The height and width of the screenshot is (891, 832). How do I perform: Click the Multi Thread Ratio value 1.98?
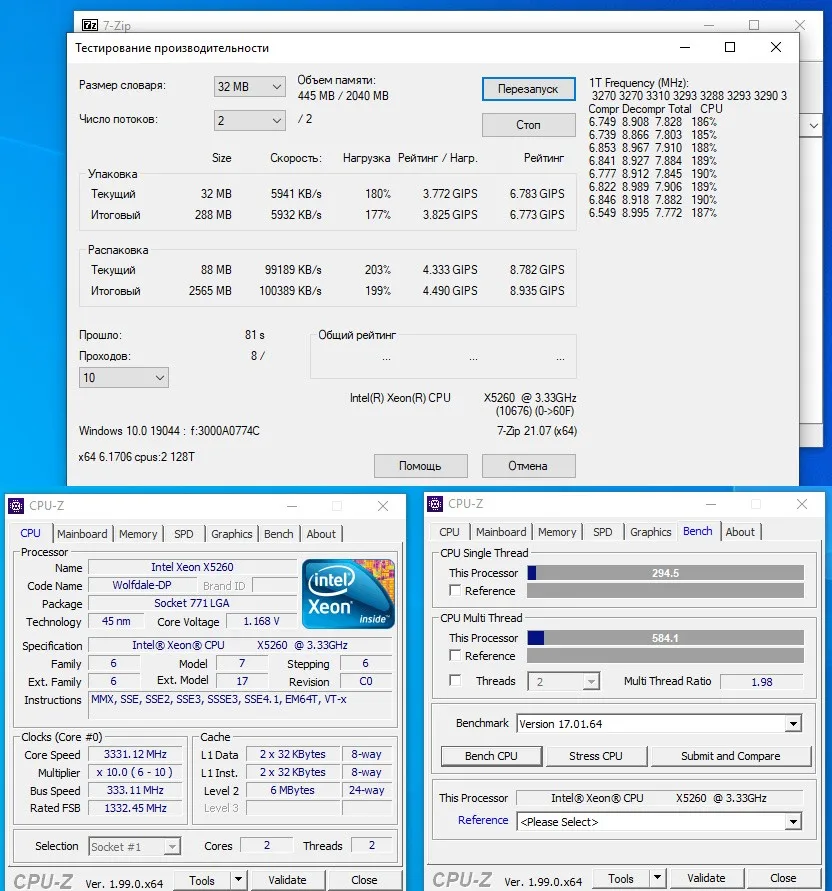[x=762, y=681]
